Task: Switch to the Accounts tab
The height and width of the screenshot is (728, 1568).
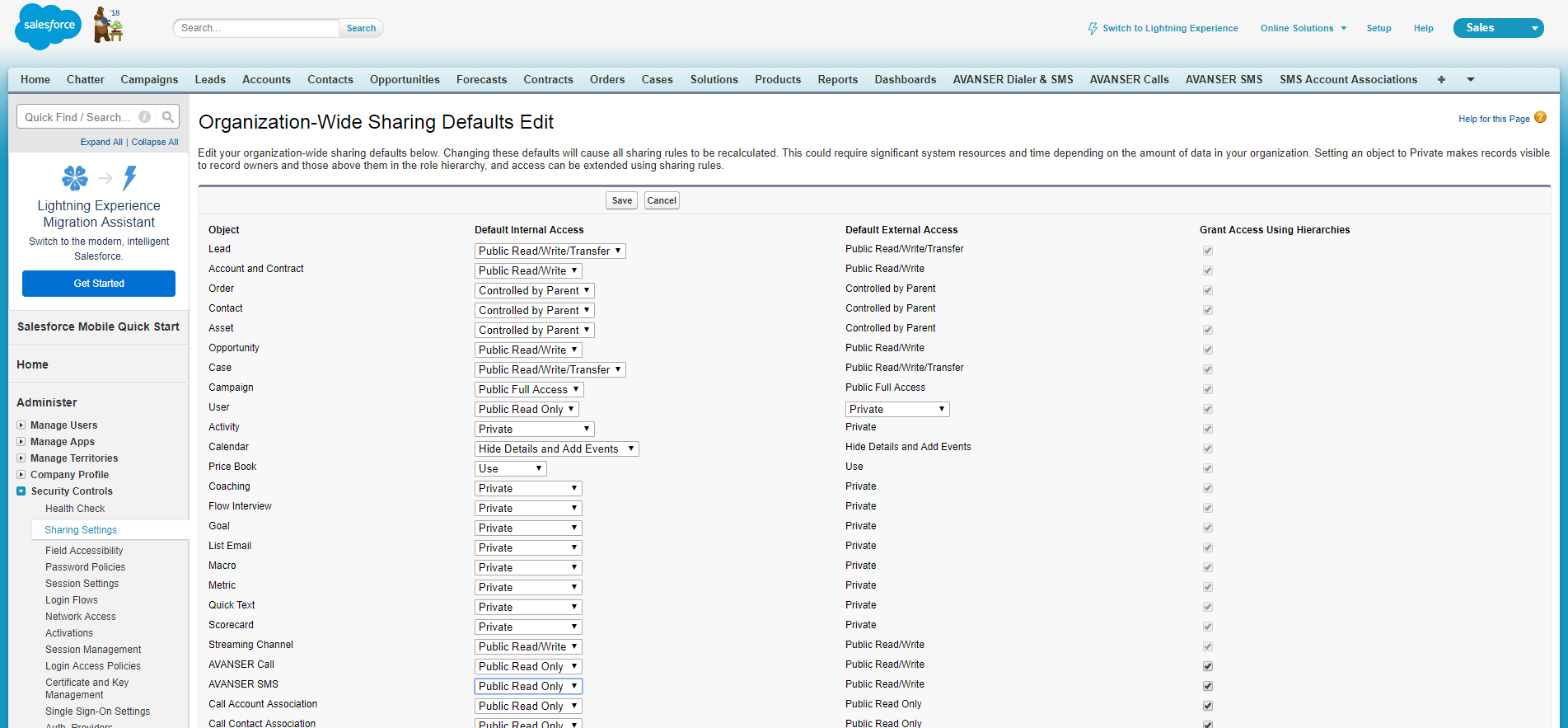Action: coord(266,80)
